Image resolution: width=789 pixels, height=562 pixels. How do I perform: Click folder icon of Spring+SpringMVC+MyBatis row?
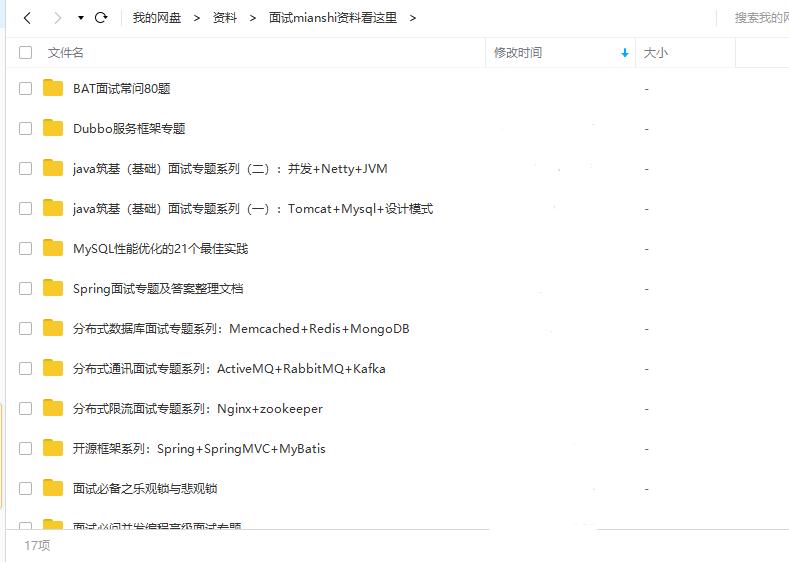click(53, 448)
